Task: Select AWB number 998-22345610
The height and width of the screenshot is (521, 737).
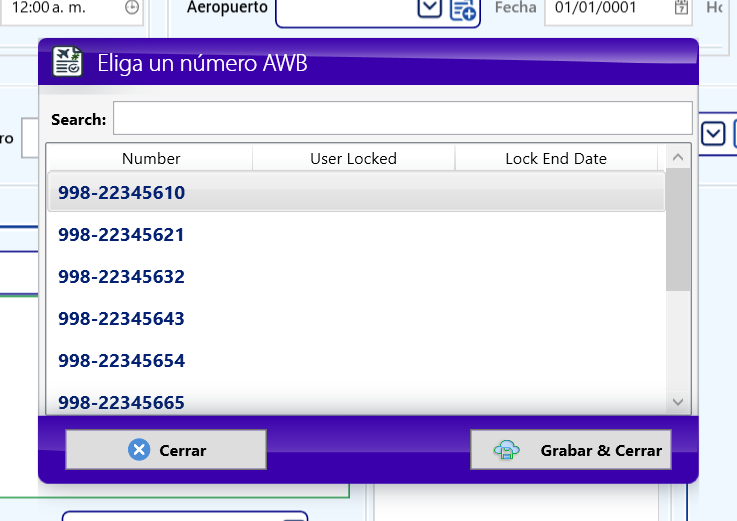Action: pyautogui.click(x=356, y=192)
